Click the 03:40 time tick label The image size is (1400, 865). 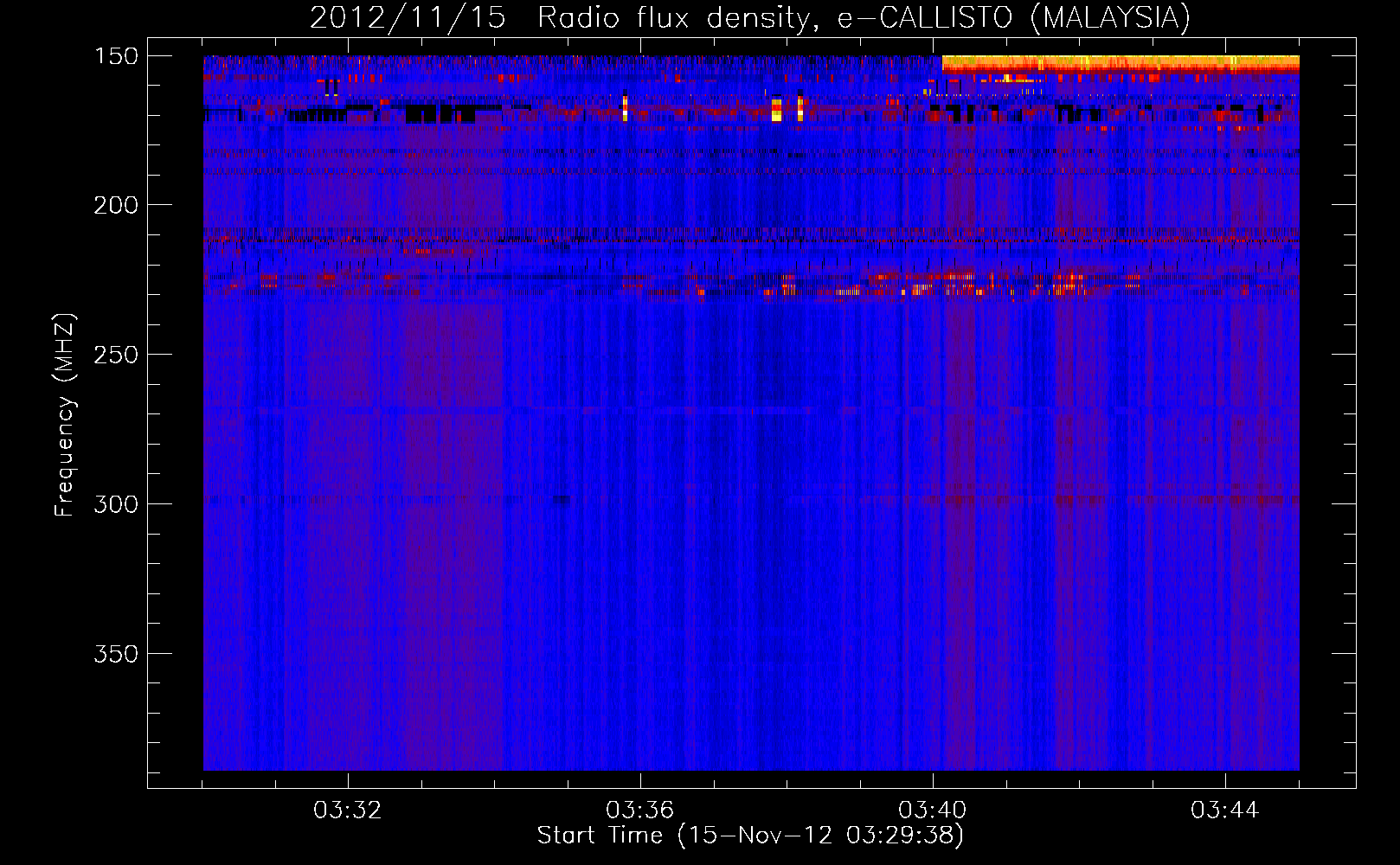tap(933, 811)
